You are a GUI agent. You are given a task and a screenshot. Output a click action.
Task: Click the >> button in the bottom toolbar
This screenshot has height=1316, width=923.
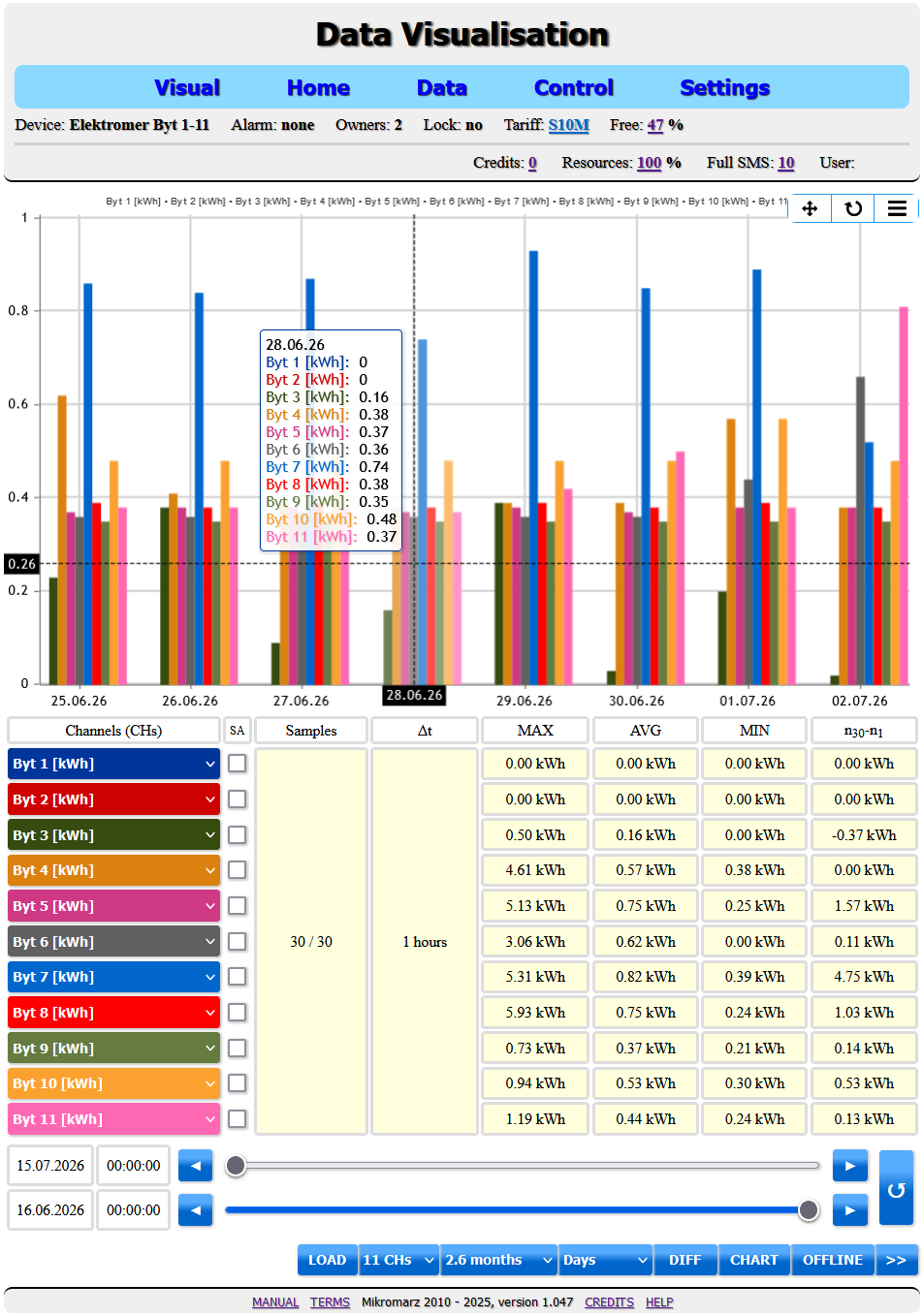[896, 1260]
